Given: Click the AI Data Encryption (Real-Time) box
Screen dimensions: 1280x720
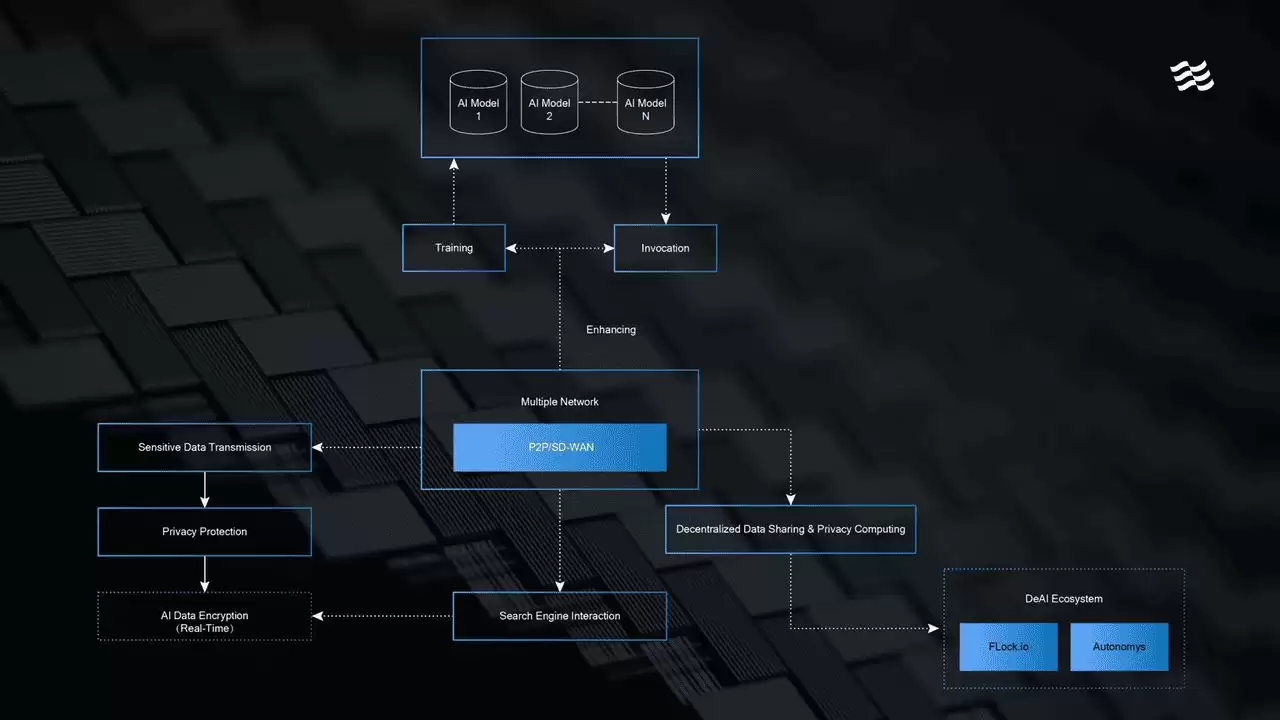Looking at the screenshot, I should [x=204, y=616].
